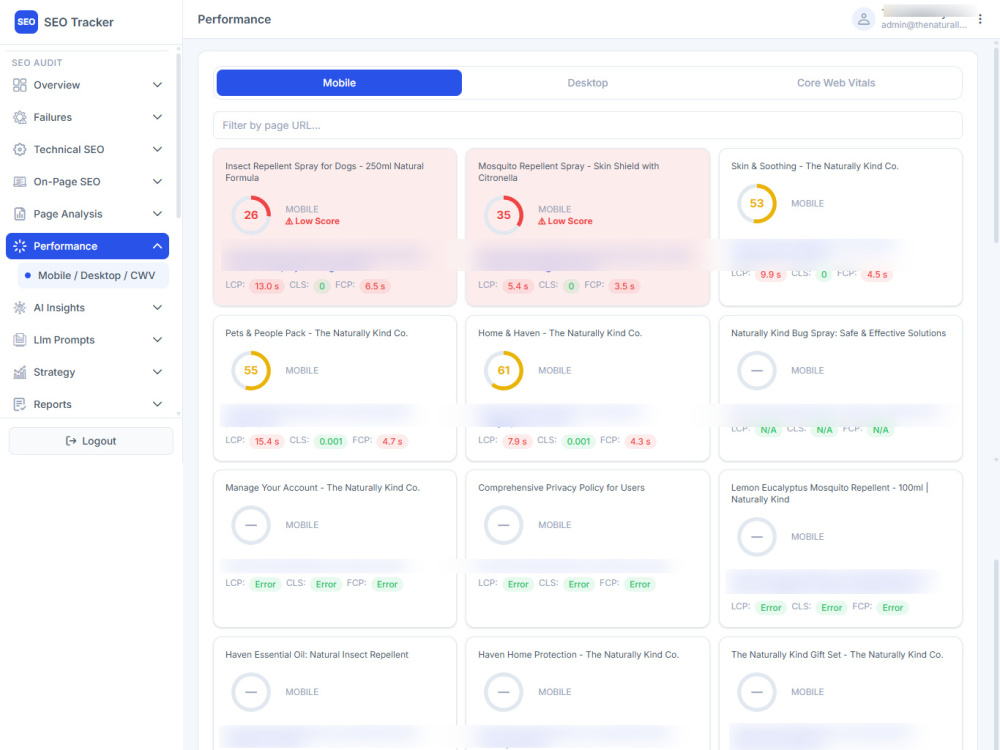Click the LCP 15.4 s value
The width and height of the screenshot is (1000, 750).
pos(267,441)
